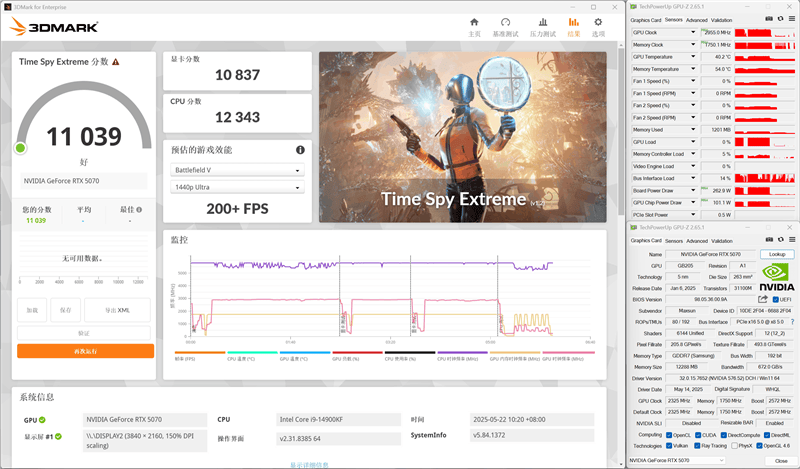
Task: Toggle the Vulkan checkbox
Action: coord(669,446)
